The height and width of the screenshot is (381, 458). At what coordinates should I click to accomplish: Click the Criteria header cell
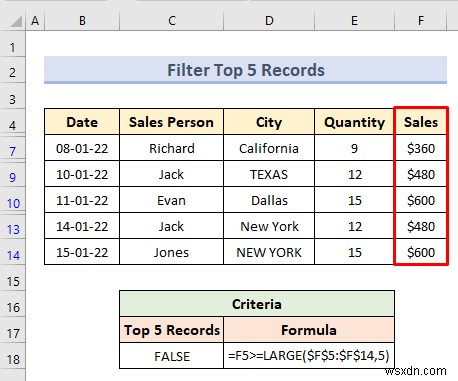pos(257,304)
